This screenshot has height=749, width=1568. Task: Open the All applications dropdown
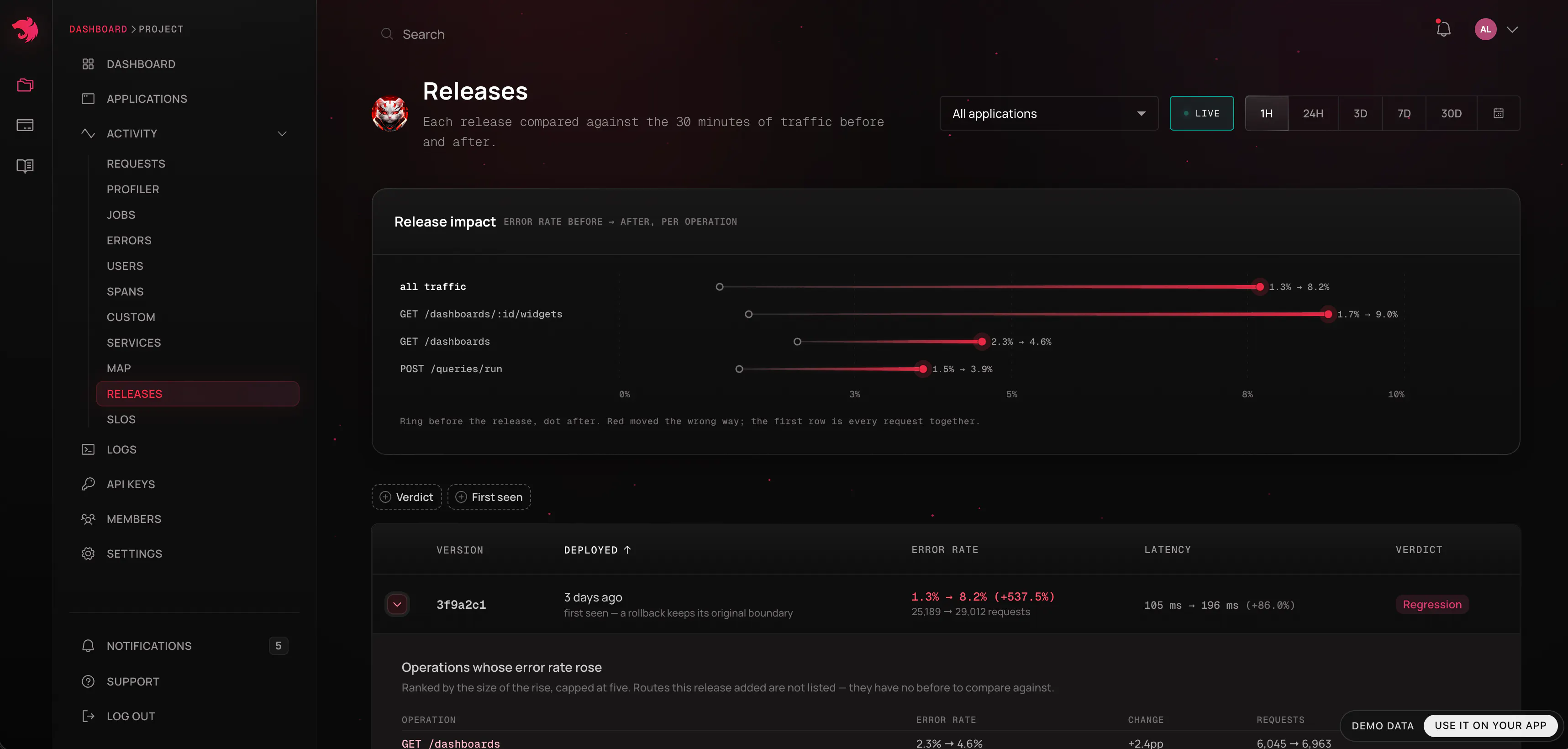click(x=1049, y=113)
